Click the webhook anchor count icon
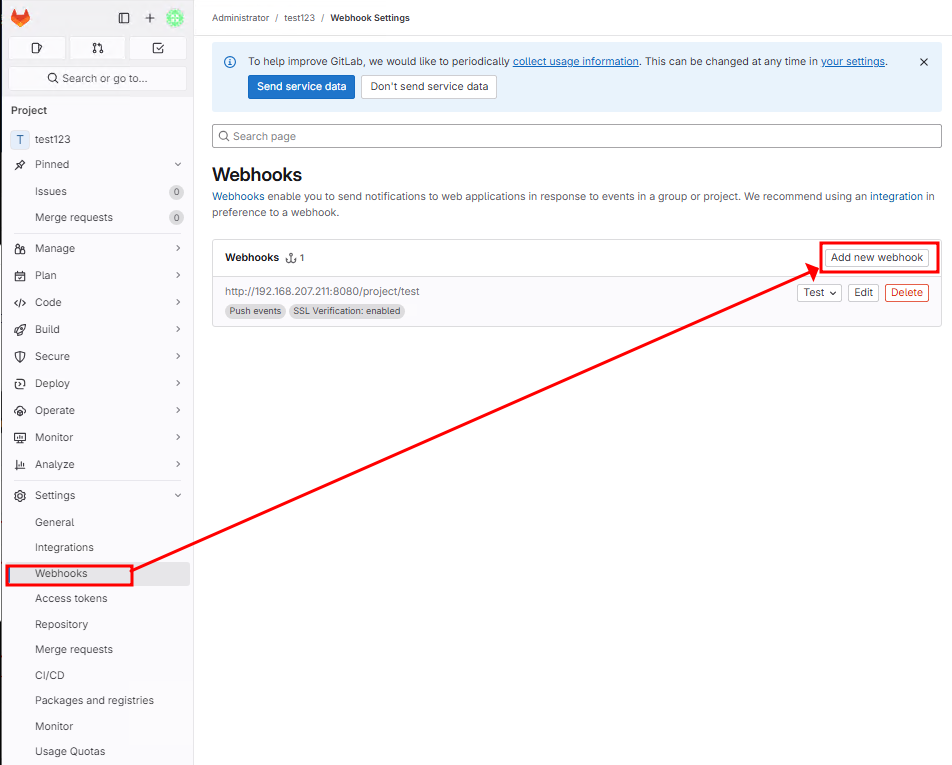Screen dimensions: 952x765 coord(291,258)
